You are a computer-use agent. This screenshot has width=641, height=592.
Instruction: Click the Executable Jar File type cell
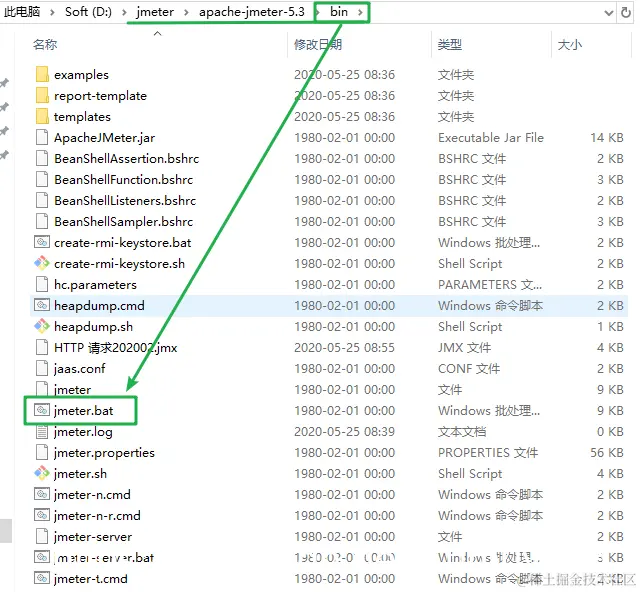pyautogui.click(x=491, y=138)
